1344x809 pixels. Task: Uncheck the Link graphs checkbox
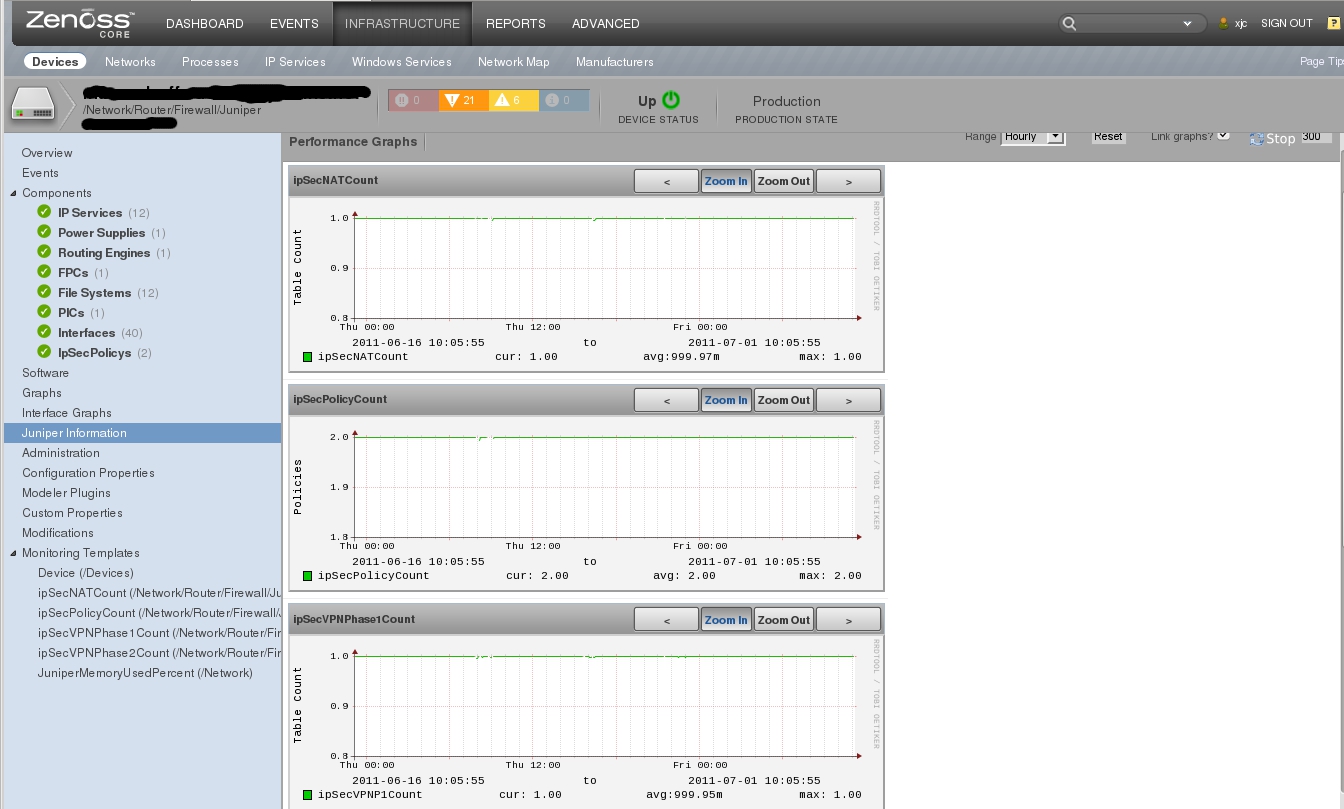point(1225,137)
